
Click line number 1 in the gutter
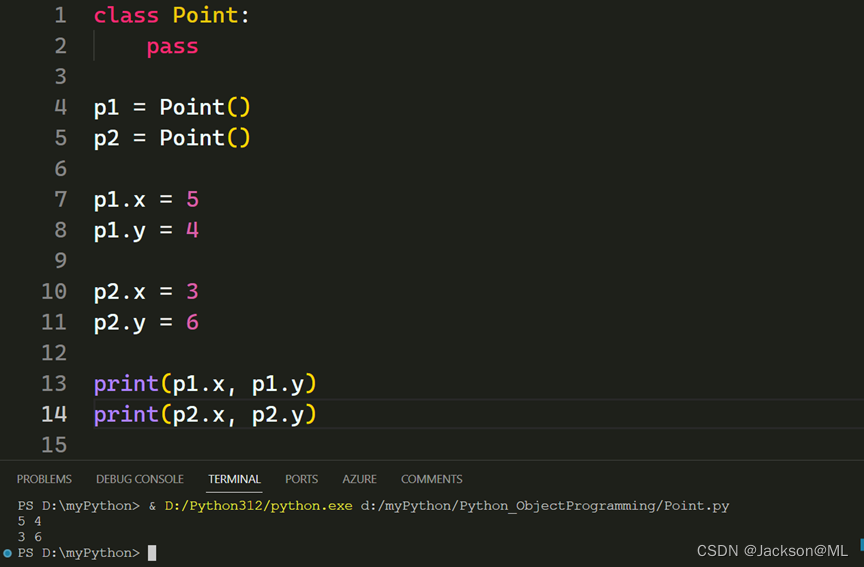pyautogui.click(x=61, y=15)
